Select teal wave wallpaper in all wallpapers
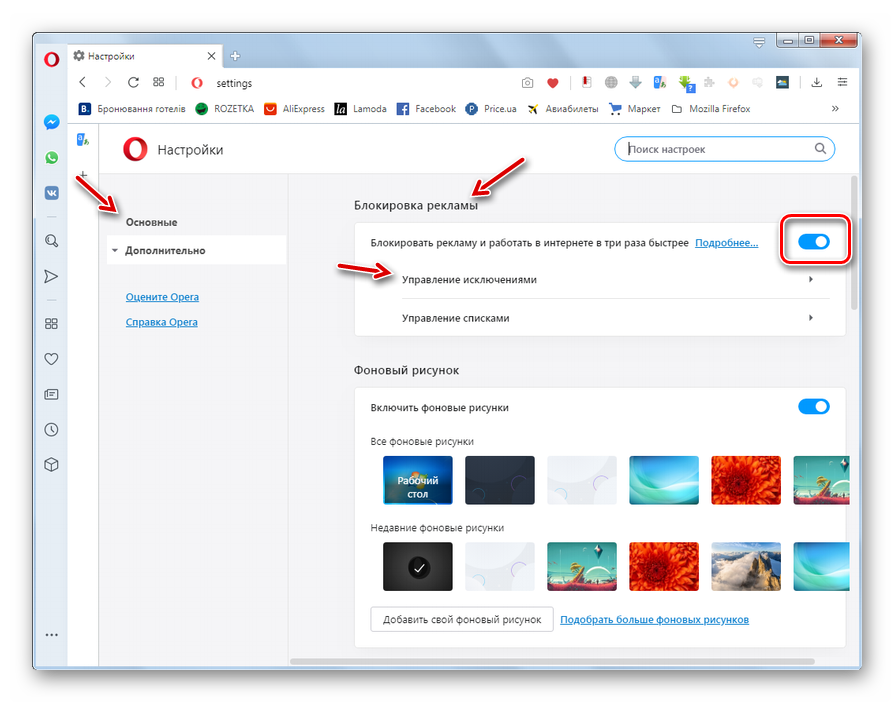This screenshot has width=895, height=703. pyautogui.click(x=664, y=480)
